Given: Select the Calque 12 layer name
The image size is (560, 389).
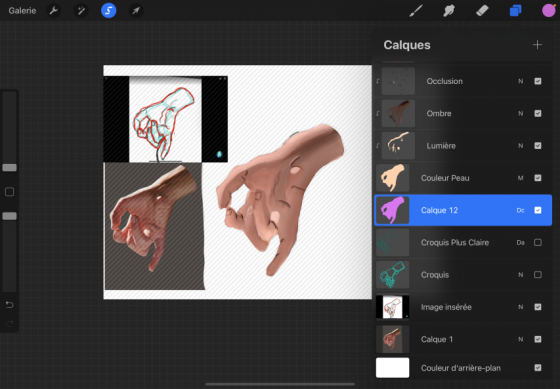Looking at the screenshot, I should (x=439, y=210).
